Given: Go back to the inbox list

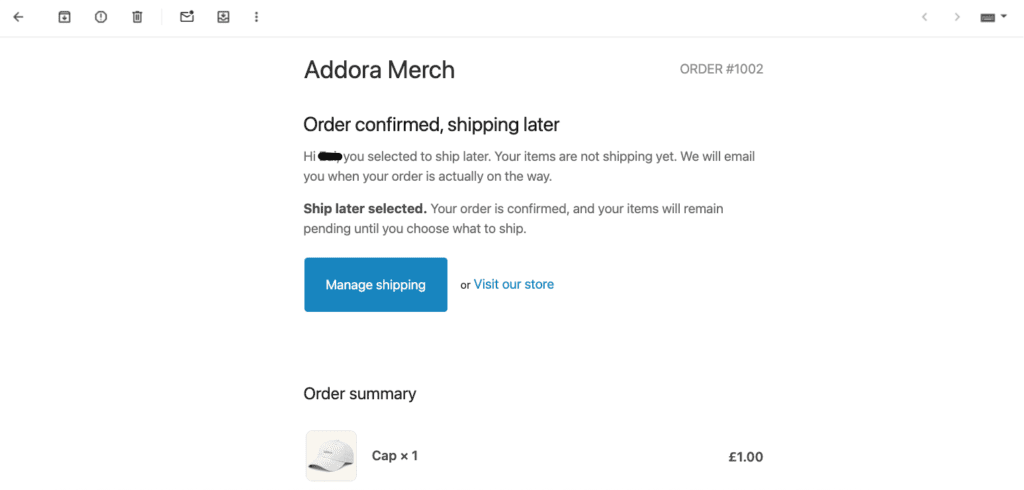Looking at the screenshot, I should [x=18, y=17].
